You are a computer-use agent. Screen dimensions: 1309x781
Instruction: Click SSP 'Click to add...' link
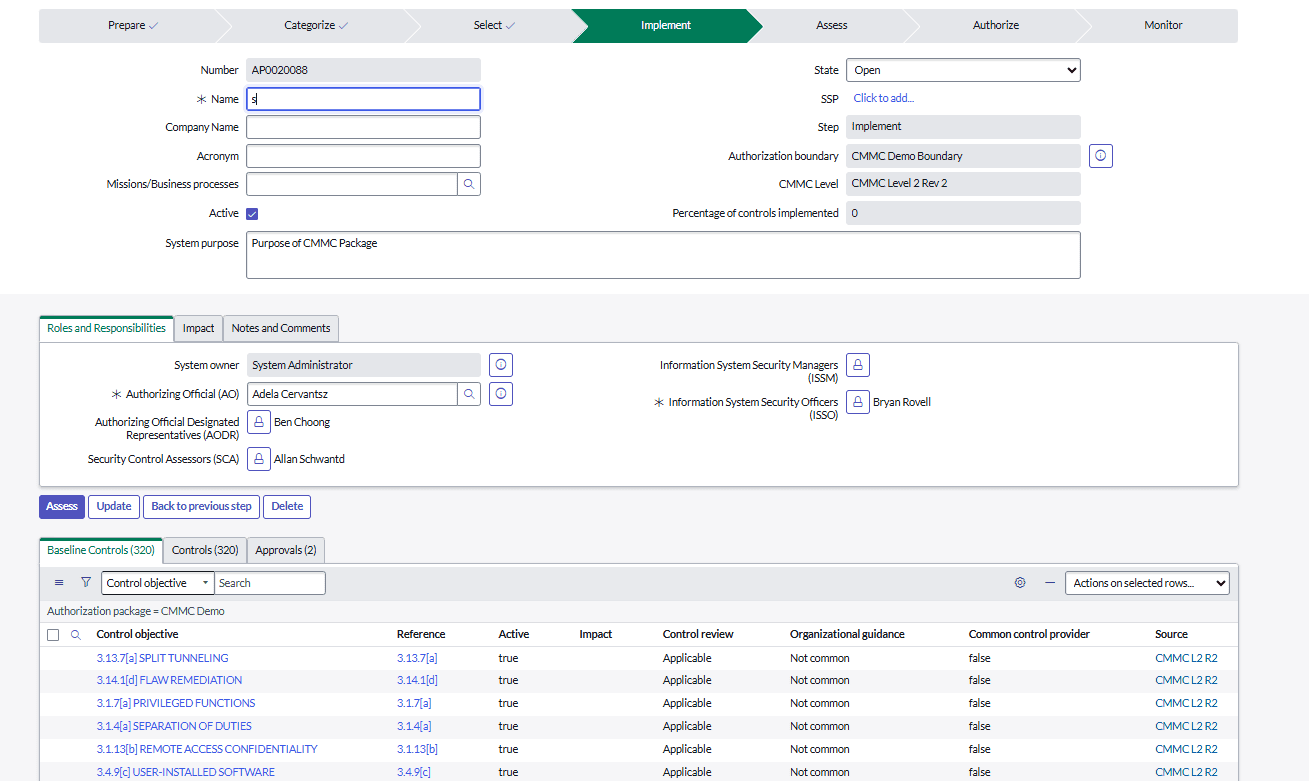point(884,98)
